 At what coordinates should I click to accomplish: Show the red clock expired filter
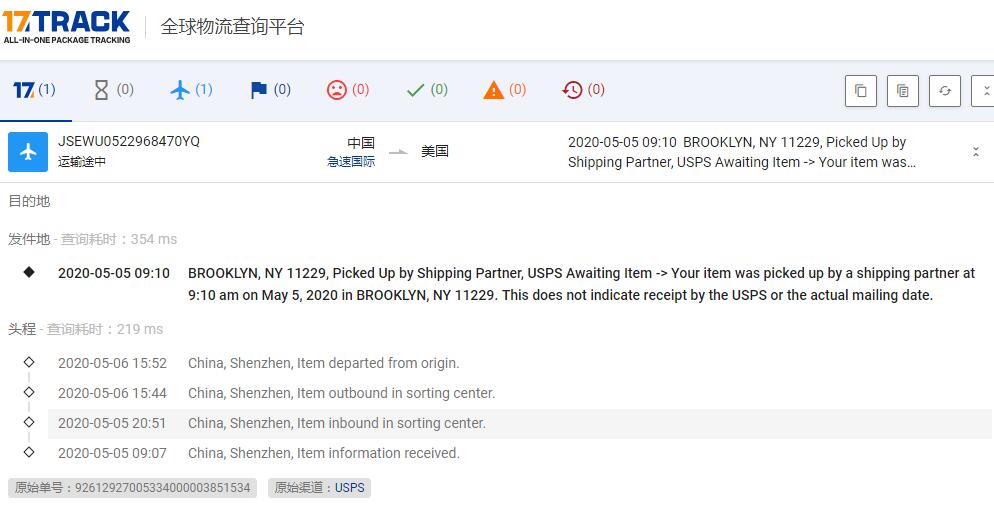click(584, 90)
